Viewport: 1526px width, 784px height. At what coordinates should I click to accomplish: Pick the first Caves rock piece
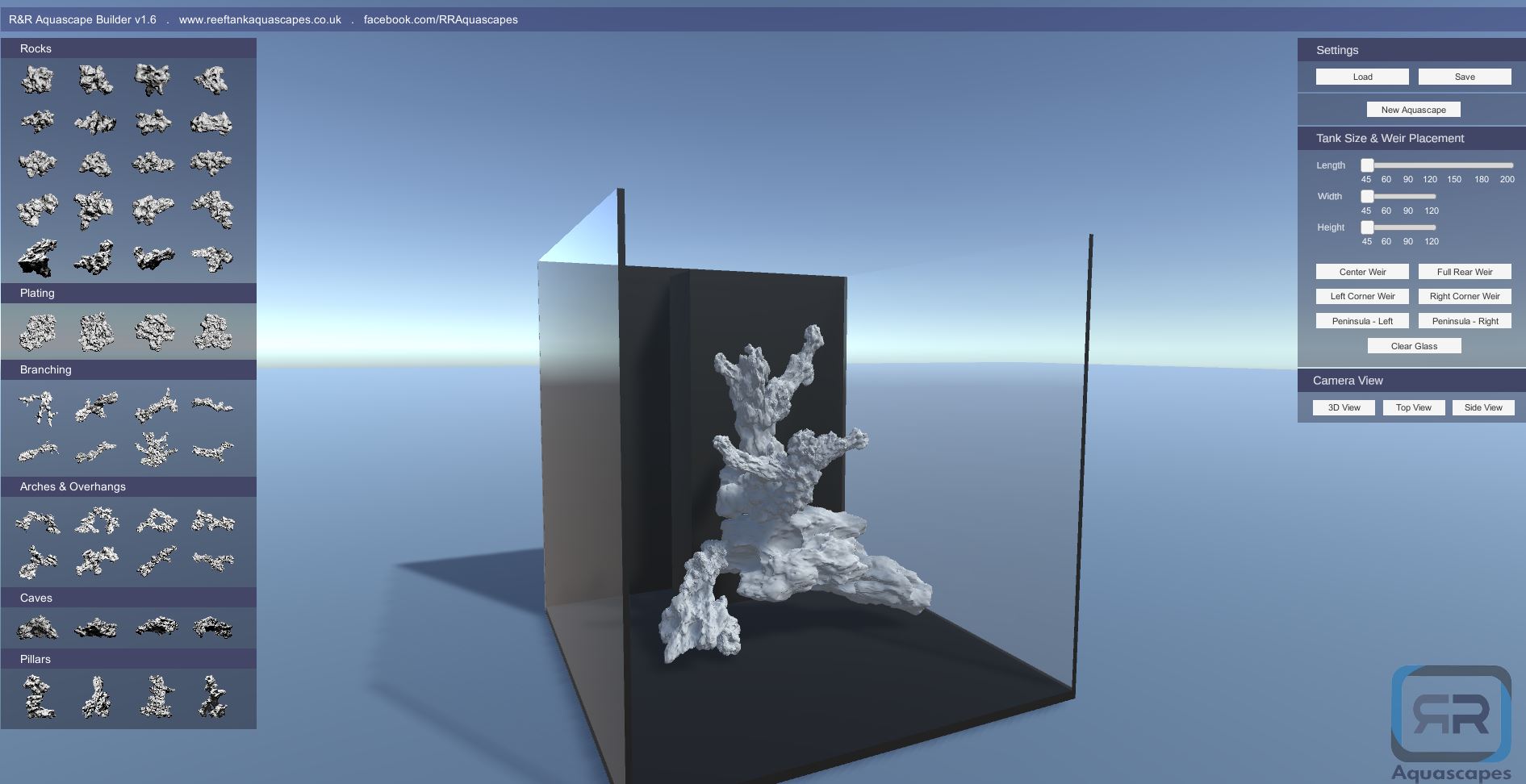[x=37, y=627]
